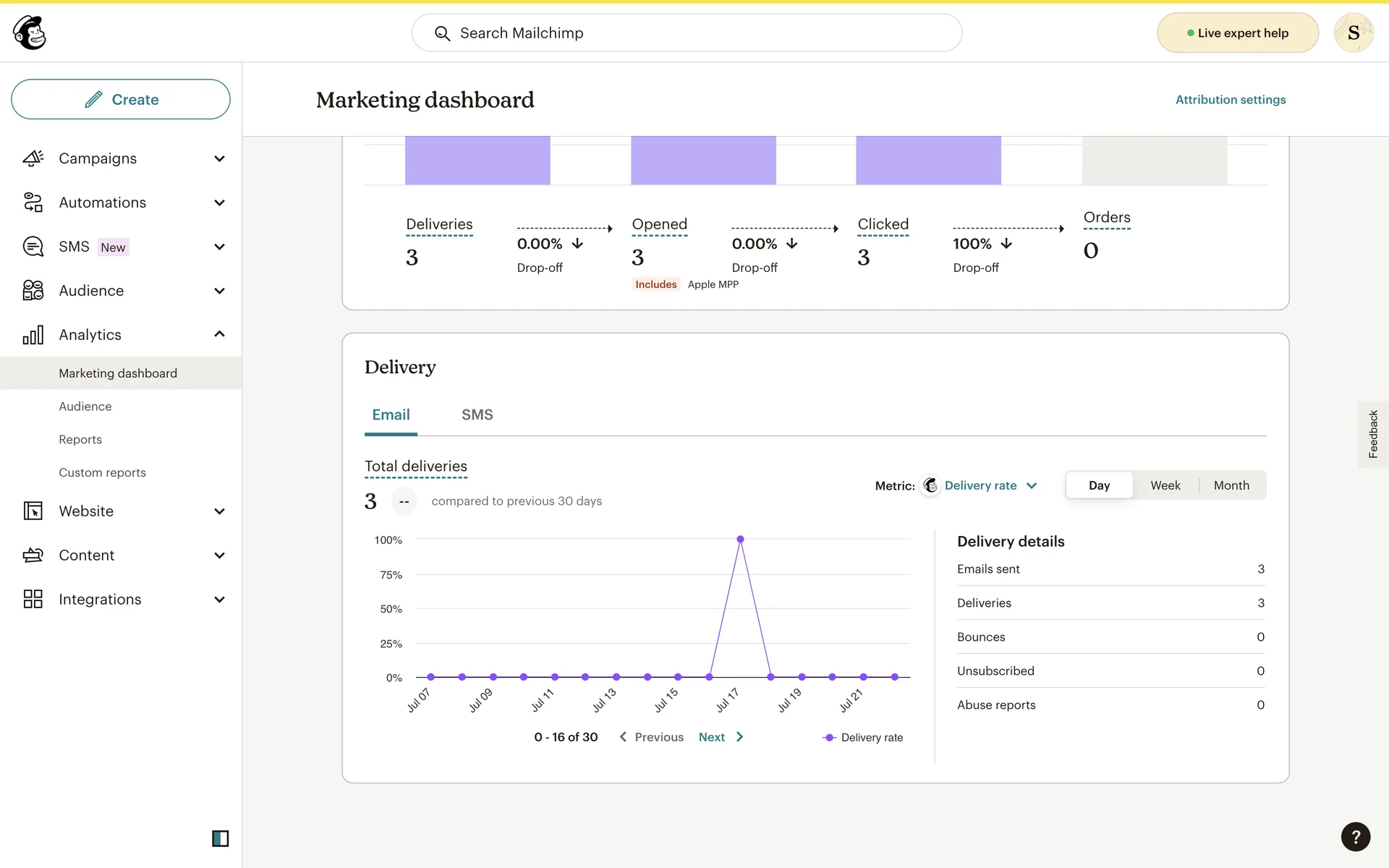Open Custom reports in the sidebar

tap(102, 472)
